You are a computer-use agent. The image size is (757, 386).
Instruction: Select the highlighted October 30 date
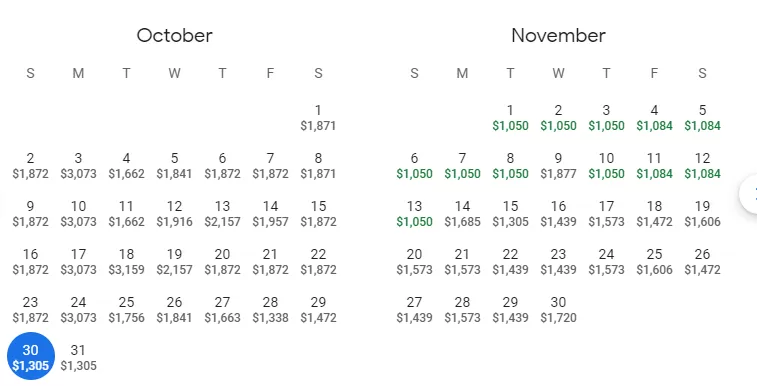(30, 356)
